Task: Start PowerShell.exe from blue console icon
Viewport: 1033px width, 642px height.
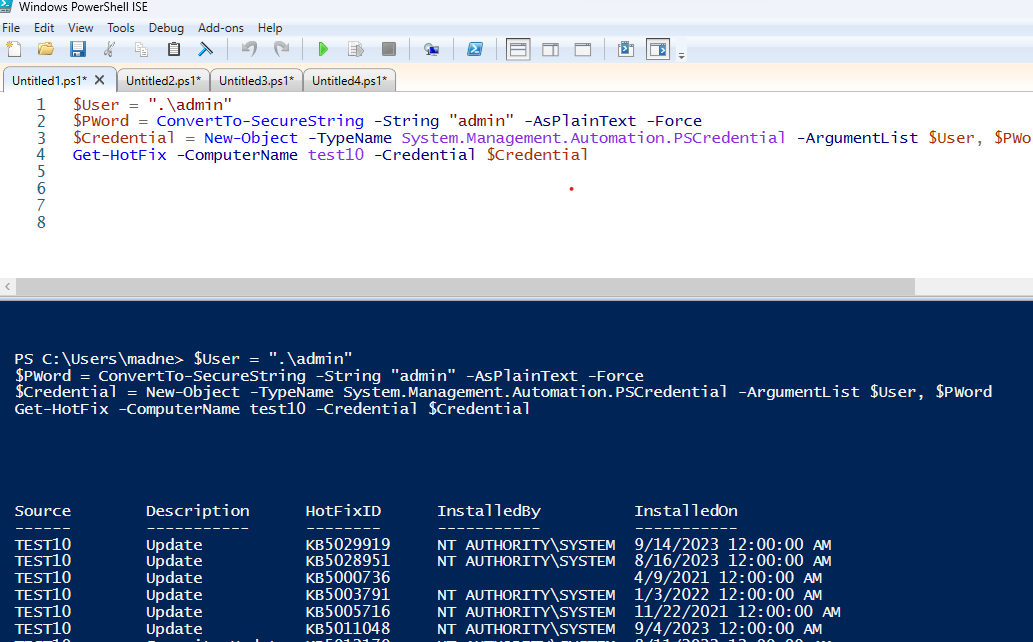Action: coord(474,49)
